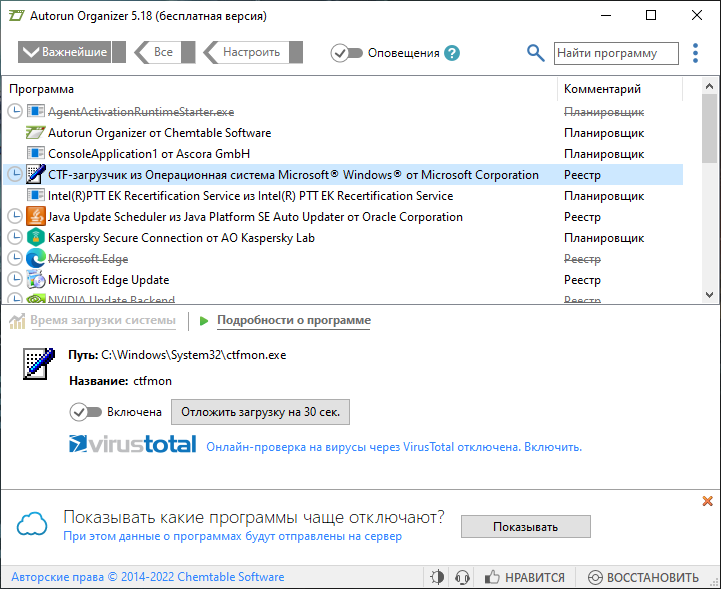Image resolution: width=721 pixels, height=589 pixels.
Task: Click the clock icon beside Java Update Scheduler
Action: (x=15, y=216)
